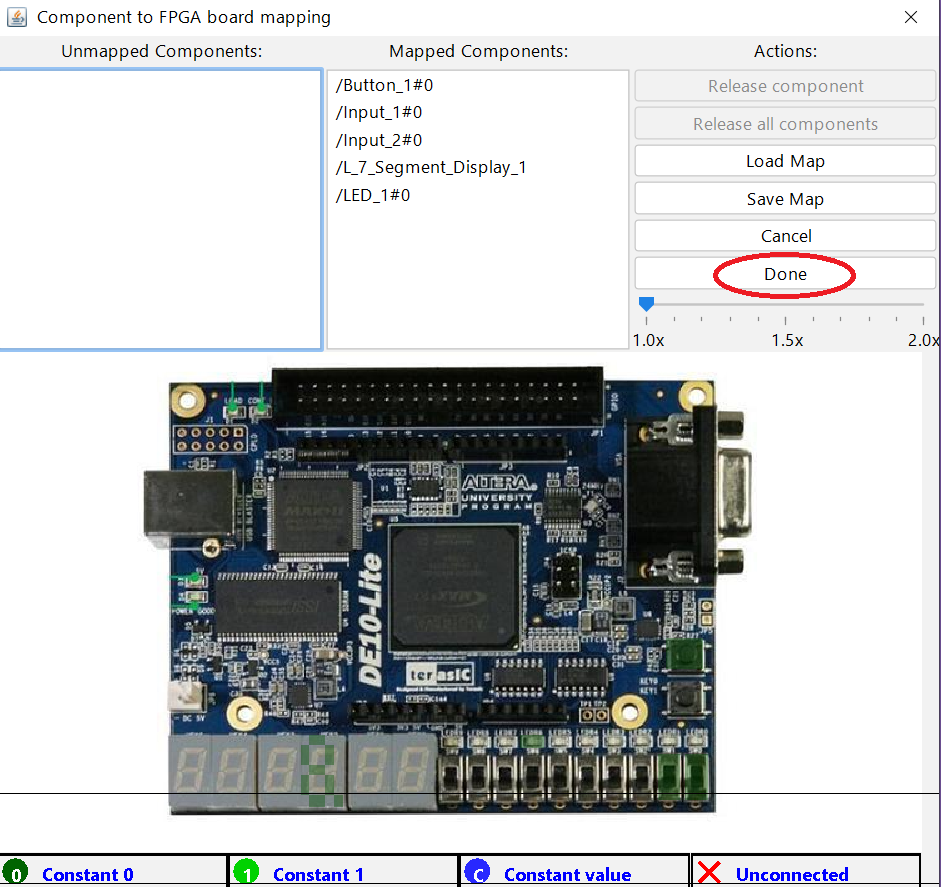Select /LED_1#0 mapped component
Image resolution: width=941 pixels, height=887 pixels.
click(x=373, y=195)
